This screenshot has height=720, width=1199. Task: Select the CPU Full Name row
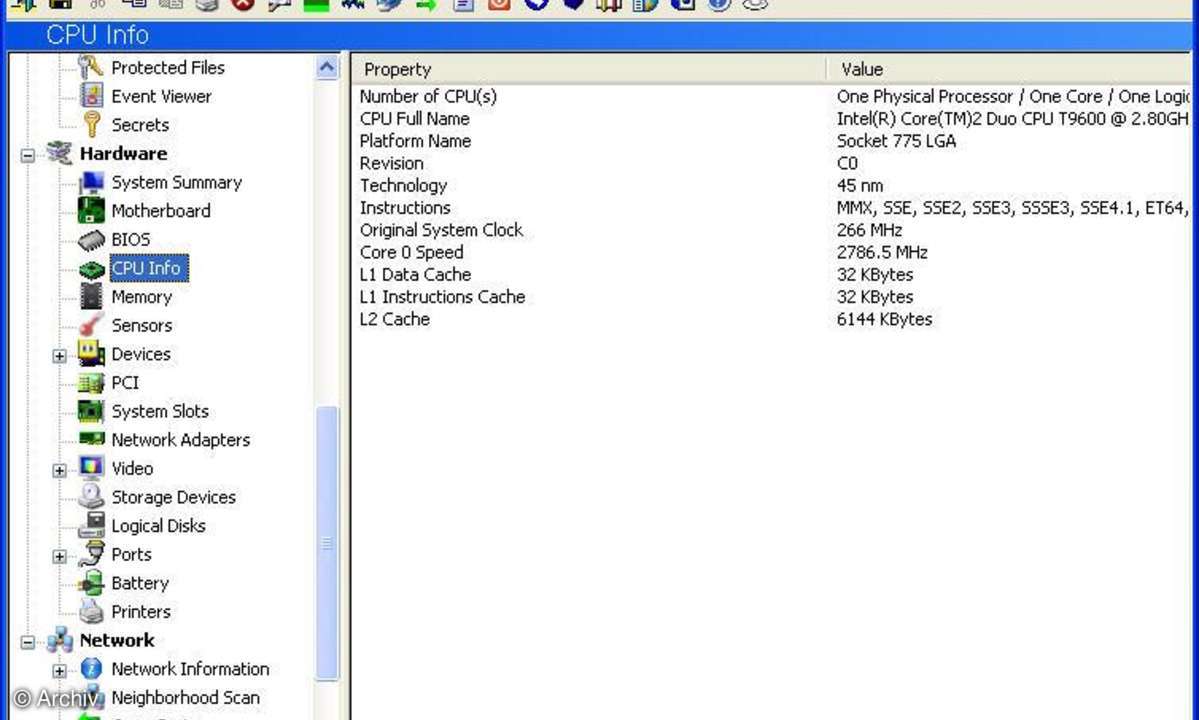[772, 119]
